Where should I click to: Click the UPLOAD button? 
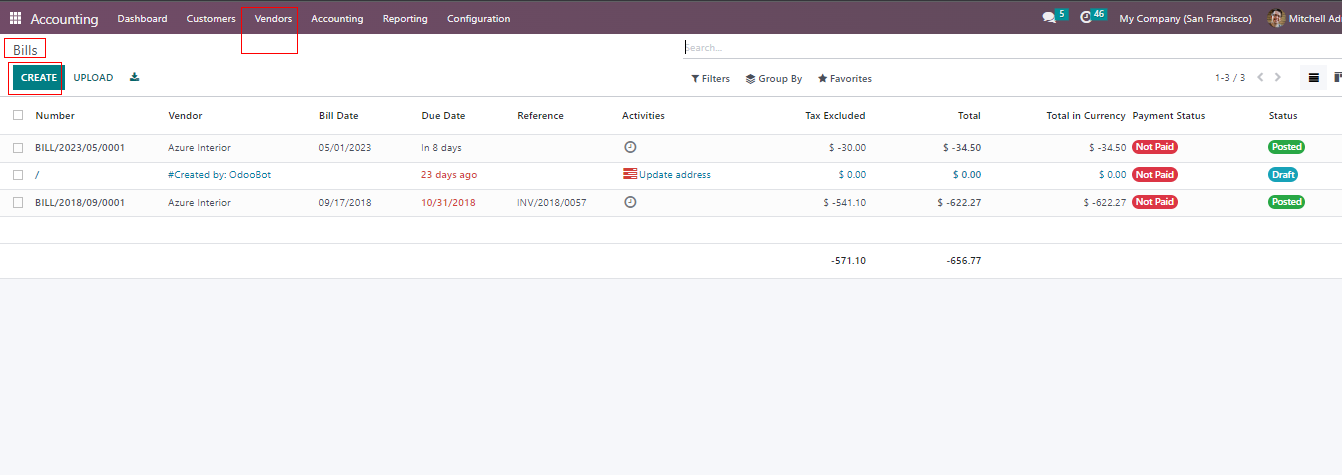tap(93, 78)
